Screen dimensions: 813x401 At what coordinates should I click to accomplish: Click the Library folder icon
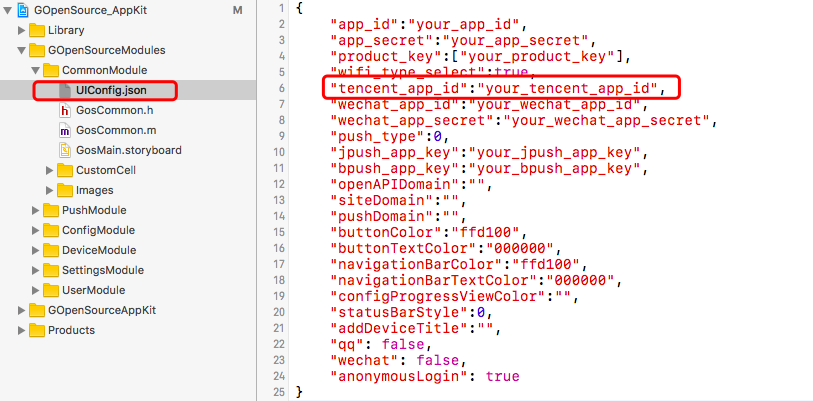(x=37, y=30)
